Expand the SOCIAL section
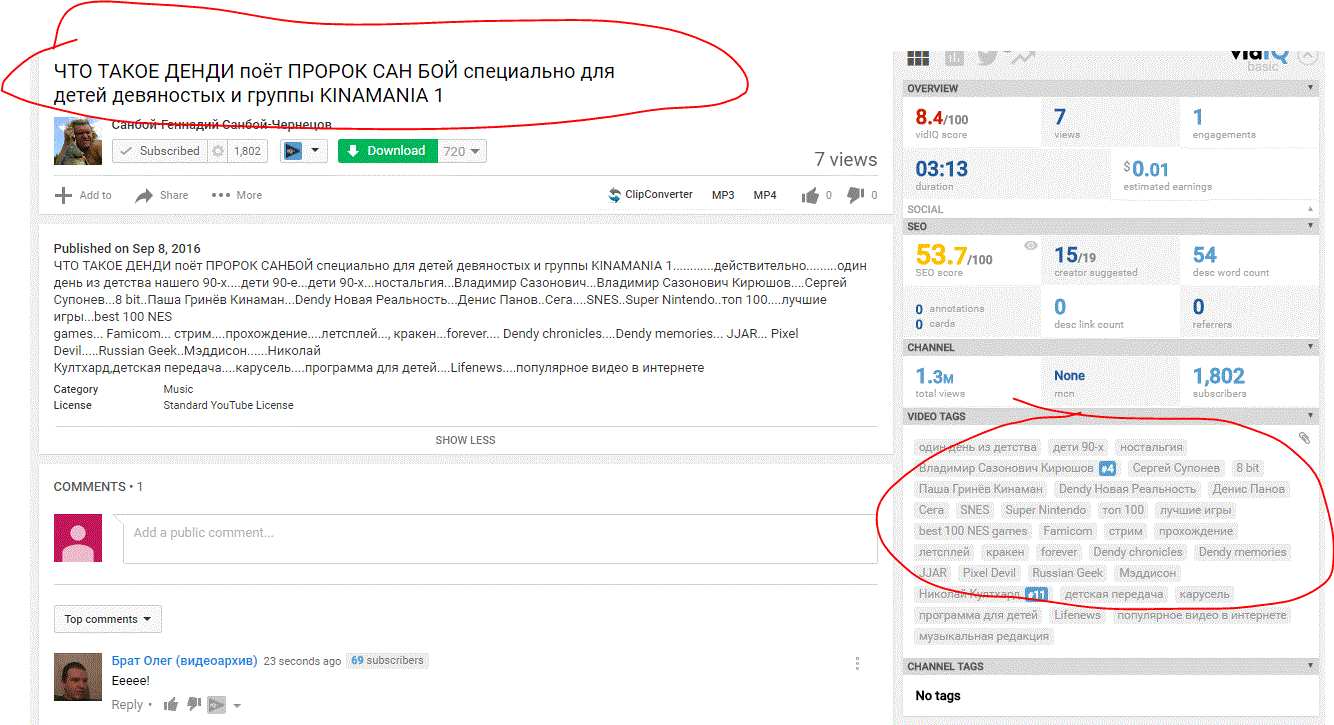Viewport: 1334px width, 725px height. (1310, 209)
